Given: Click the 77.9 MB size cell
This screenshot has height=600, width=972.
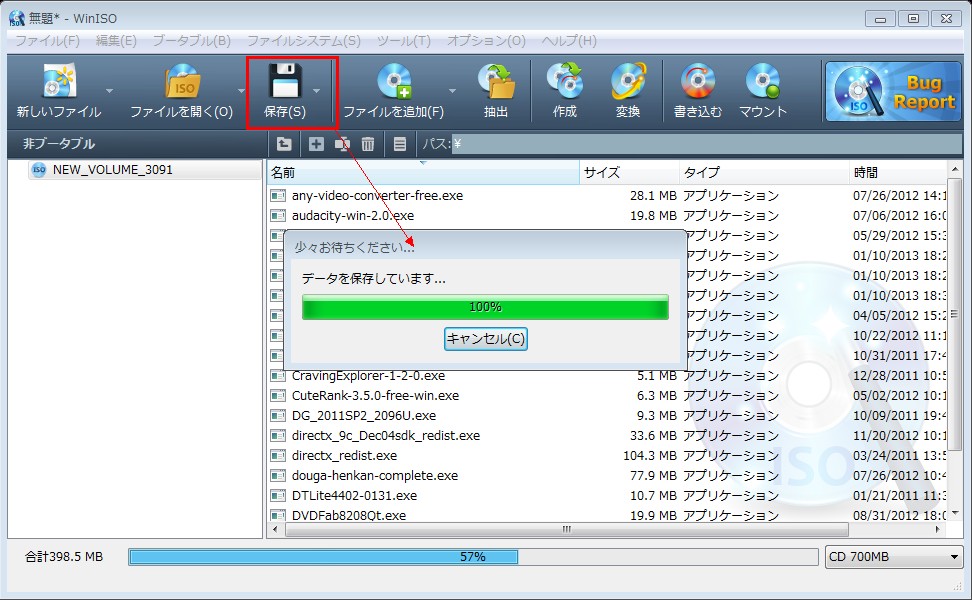Looking at the screenshot, I should (653, 475).
